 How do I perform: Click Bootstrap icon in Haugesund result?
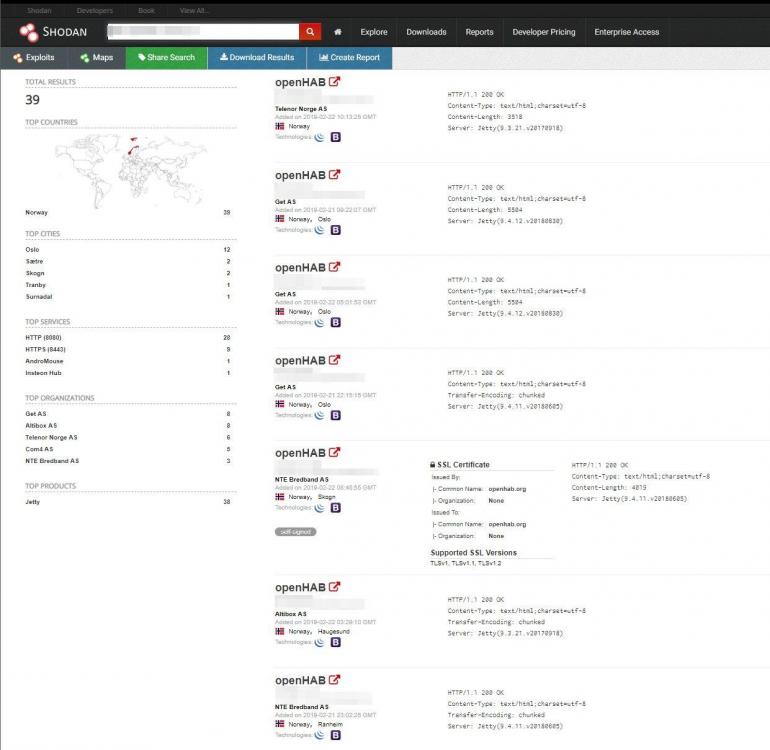[335, 642]
